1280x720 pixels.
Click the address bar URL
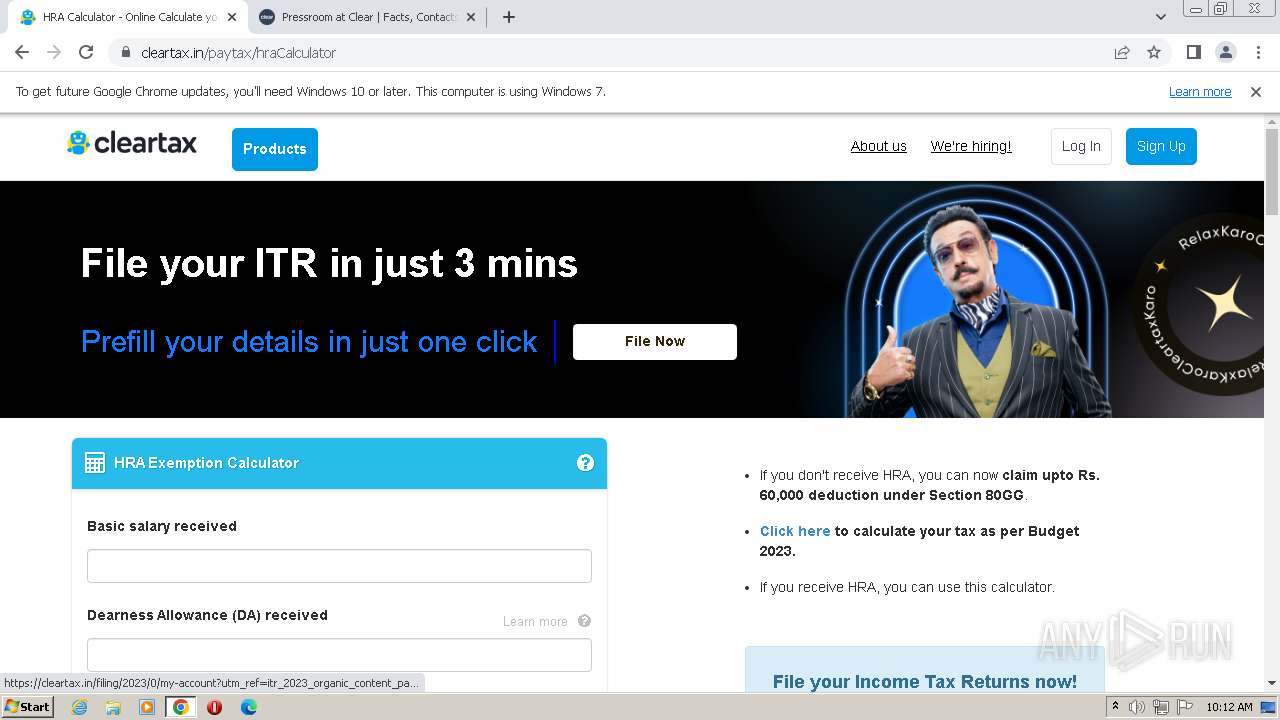pos(238,52)
